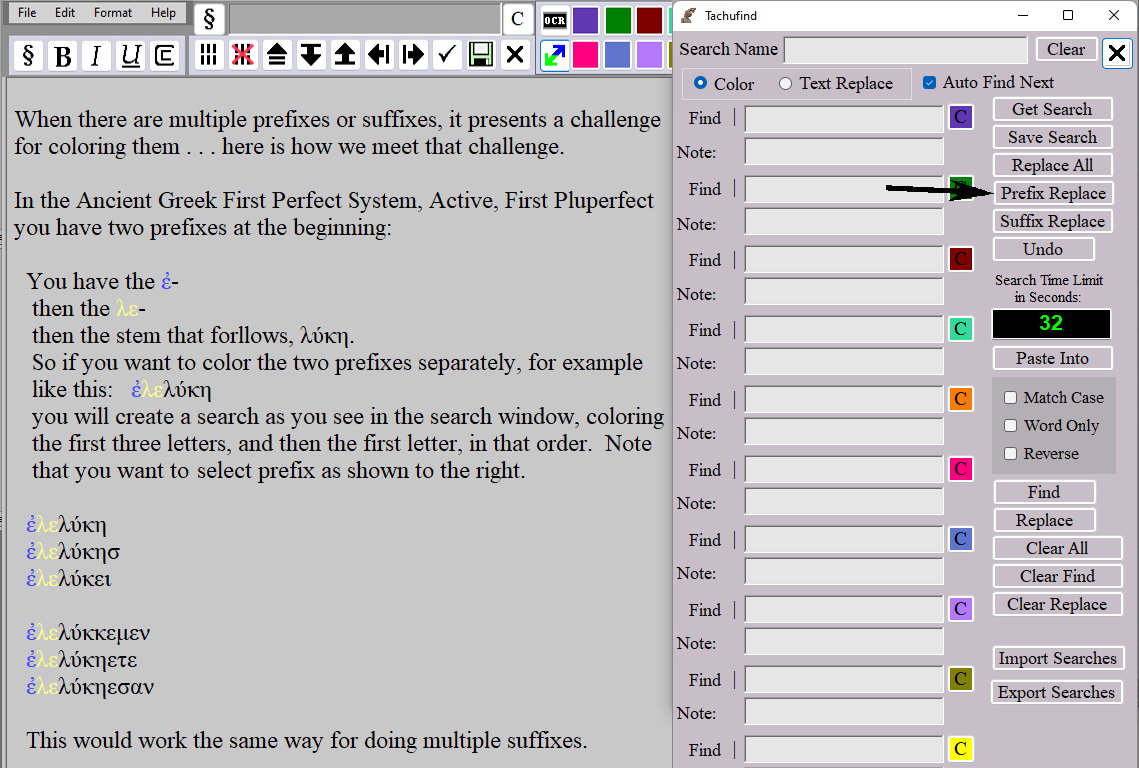Select the Text Replace radio button
Image resolution: width=1139 pixels, height=768 pixels.
click(x=786, y=84)
